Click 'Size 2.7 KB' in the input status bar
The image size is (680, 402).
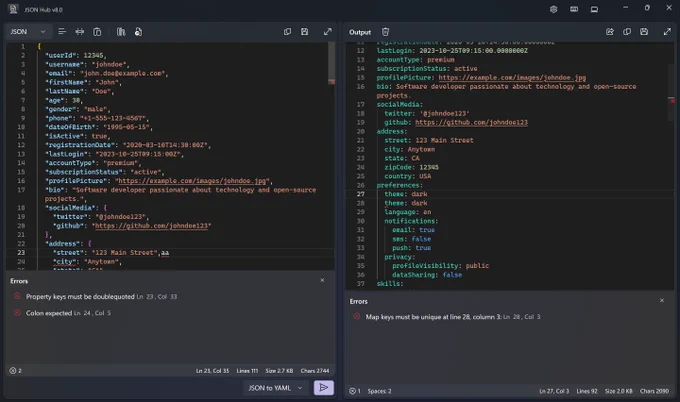coord(279,370)
